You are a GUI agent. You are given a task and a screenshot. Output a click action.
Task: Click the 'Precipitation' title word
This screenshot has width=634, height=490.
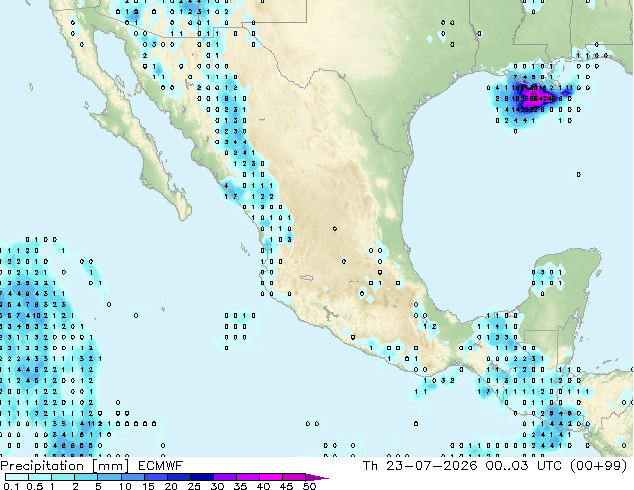click(42, 466)
